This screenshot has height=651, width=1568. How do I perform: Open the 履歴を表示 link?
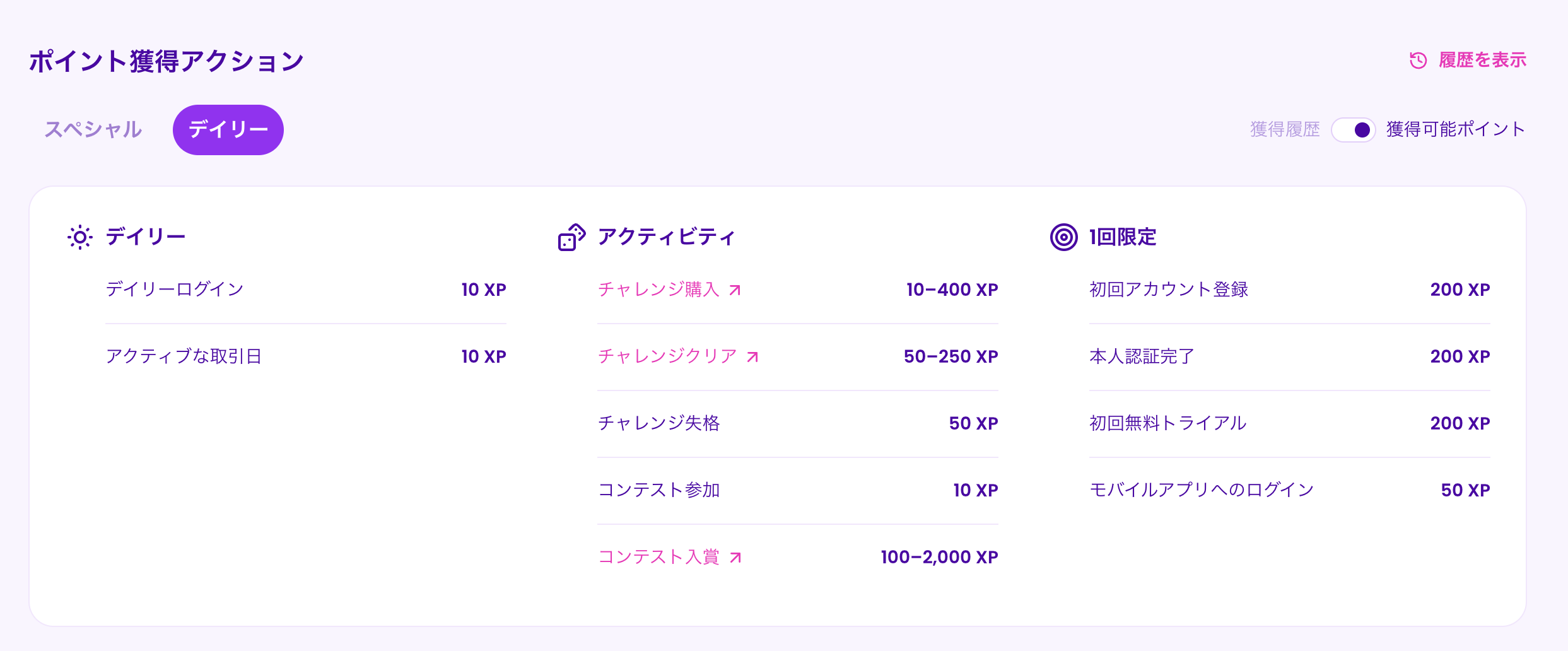coord(1482,61)
